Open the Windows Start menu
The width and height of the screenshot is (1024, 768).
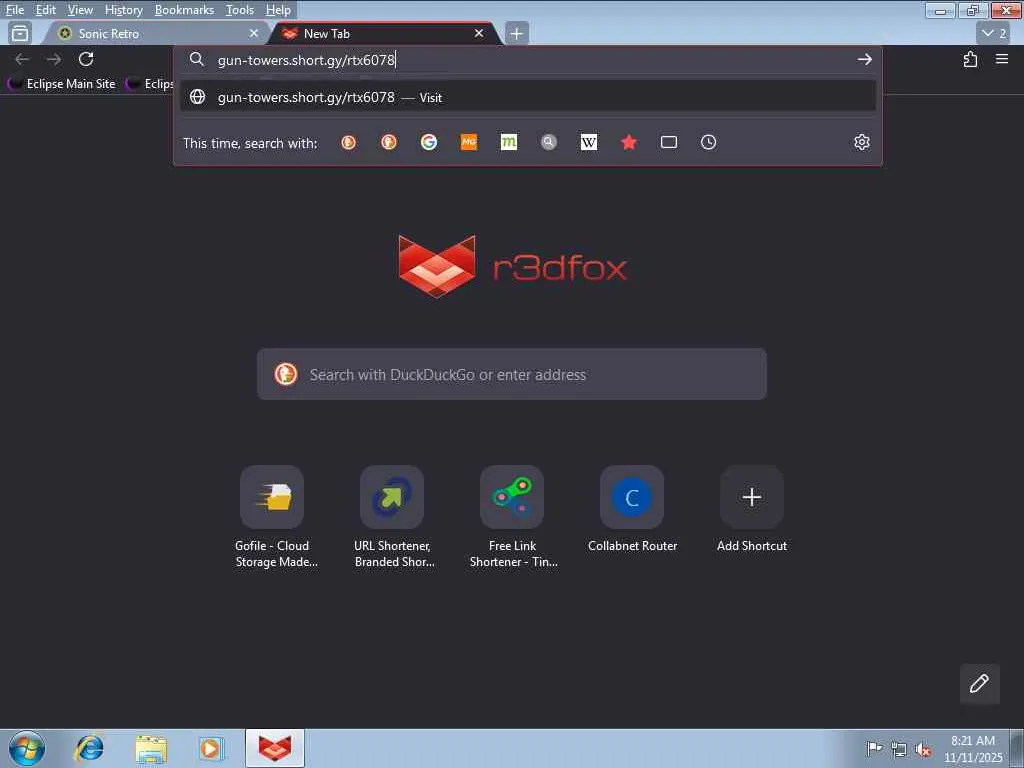[27, 748]
